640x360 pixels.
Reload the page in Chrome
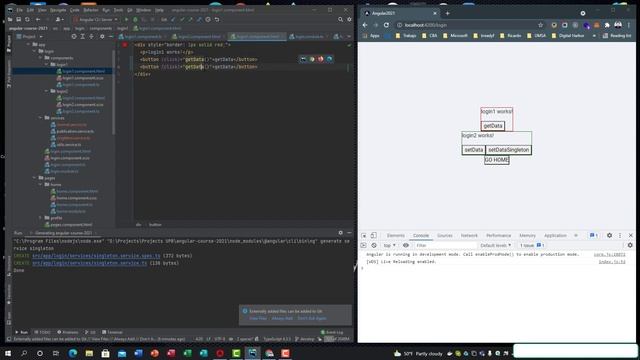(386, 25)
